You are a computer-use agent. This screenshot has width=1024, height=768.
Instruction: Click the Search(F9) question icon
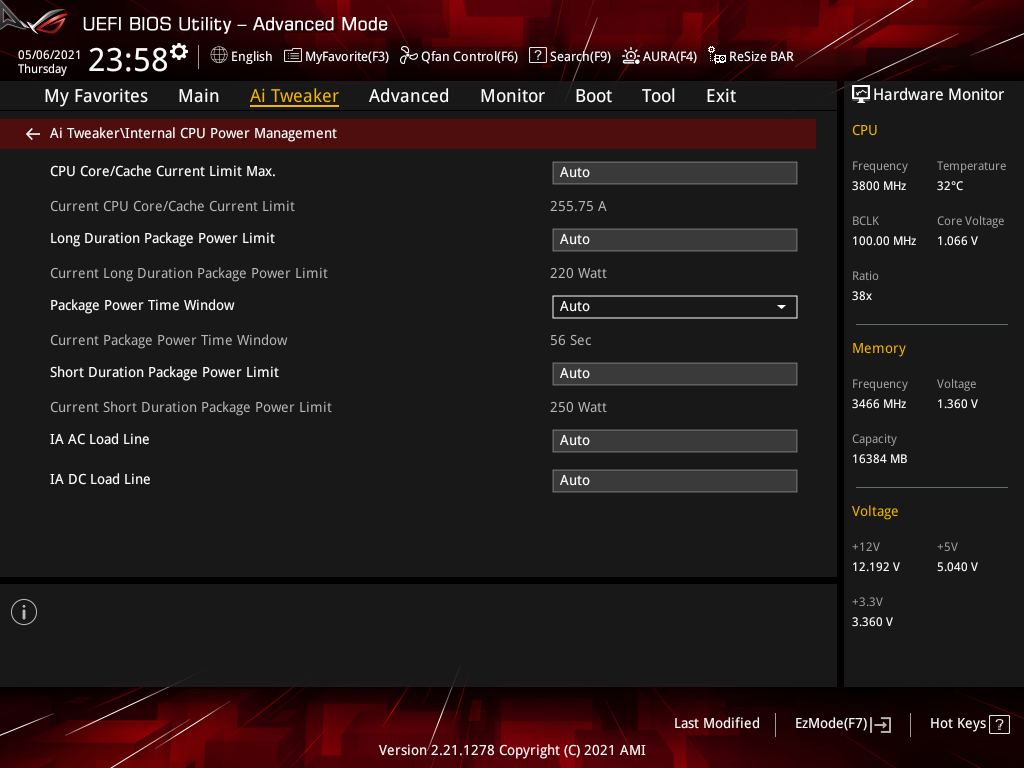537,56
